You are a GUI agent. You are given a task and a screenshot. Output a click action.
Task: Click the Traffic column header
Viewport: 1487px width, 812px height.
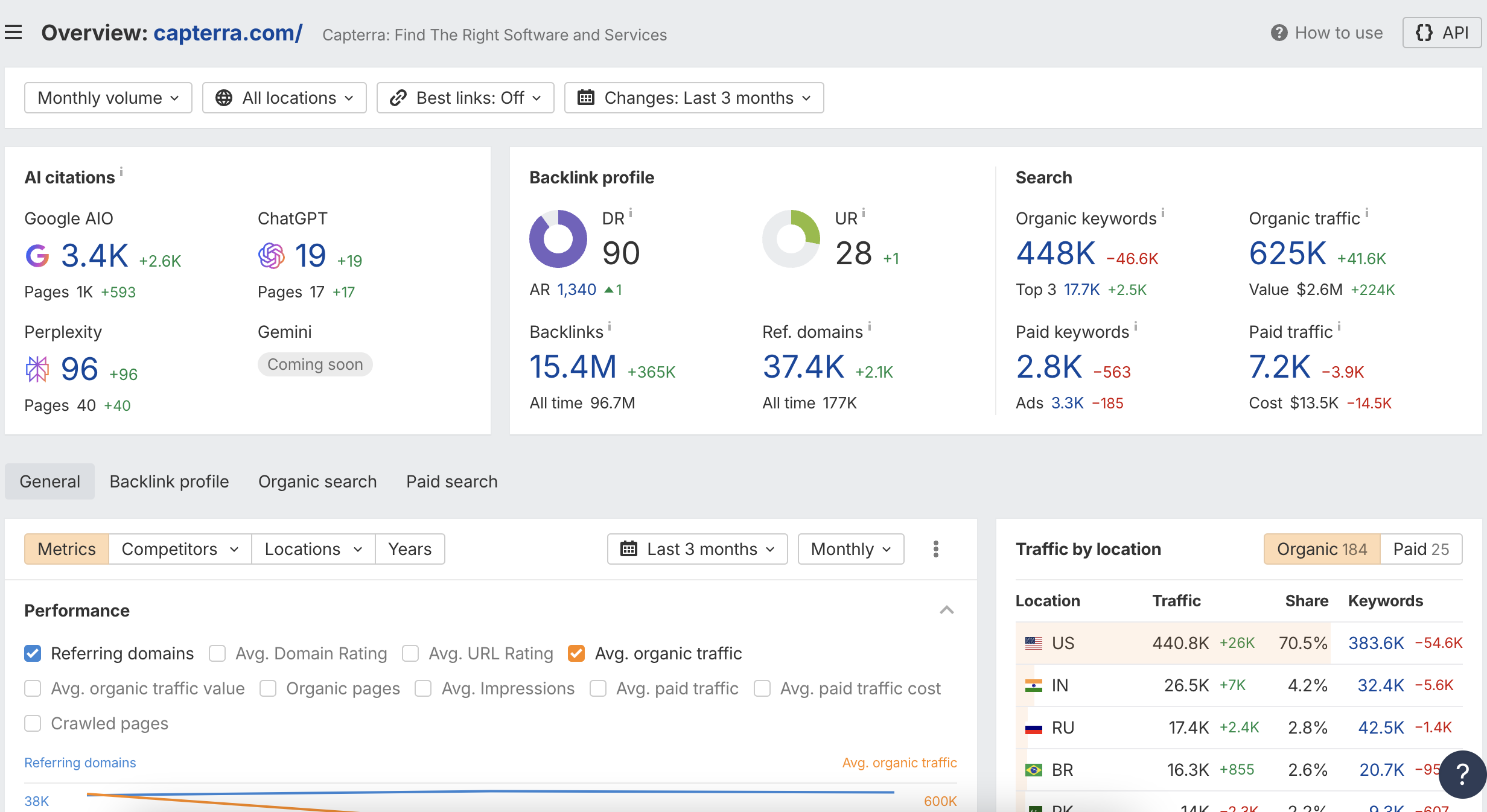(x=1176, y=601)
